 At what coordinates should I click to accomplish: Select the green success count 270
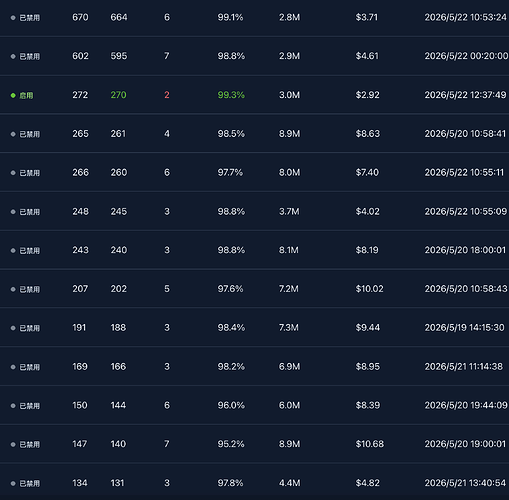pos(118,95)
